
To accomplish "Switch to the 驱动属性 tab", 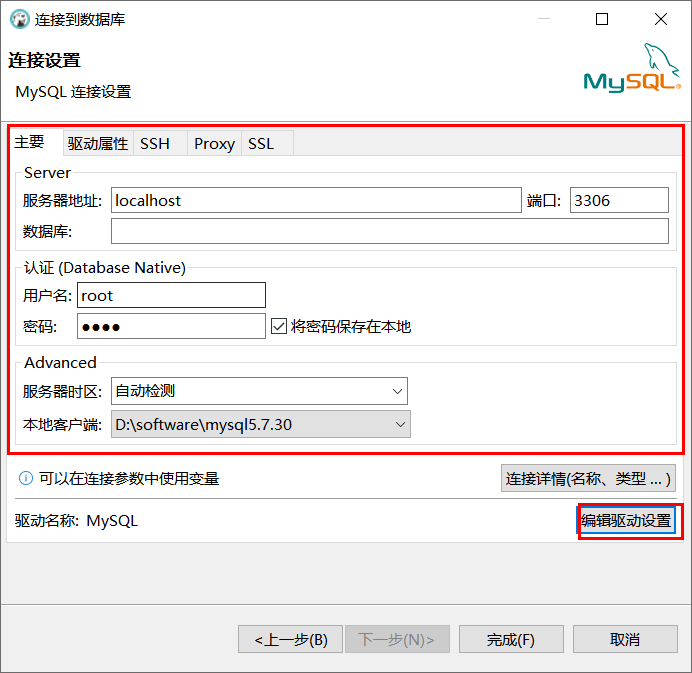I will point(98,143).
